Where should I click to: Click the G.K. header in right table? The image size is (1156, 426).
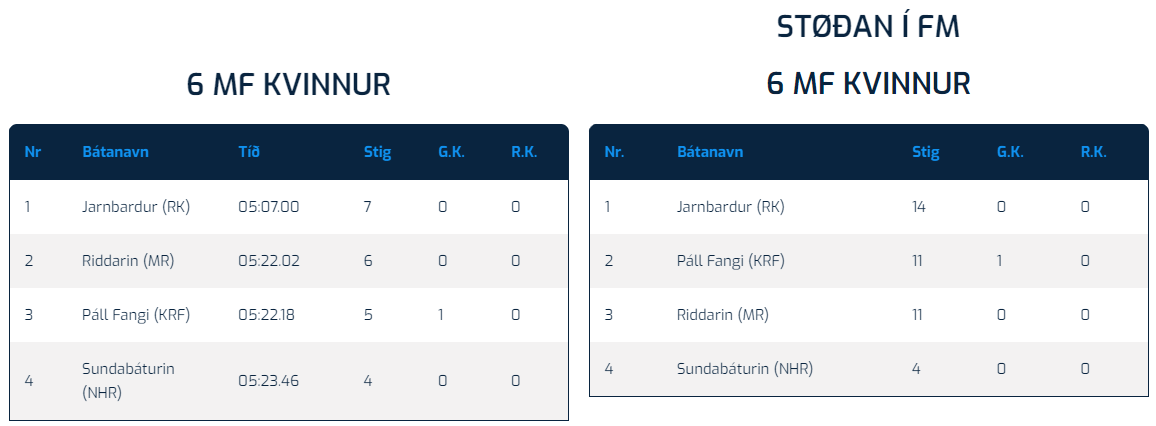1010,153
